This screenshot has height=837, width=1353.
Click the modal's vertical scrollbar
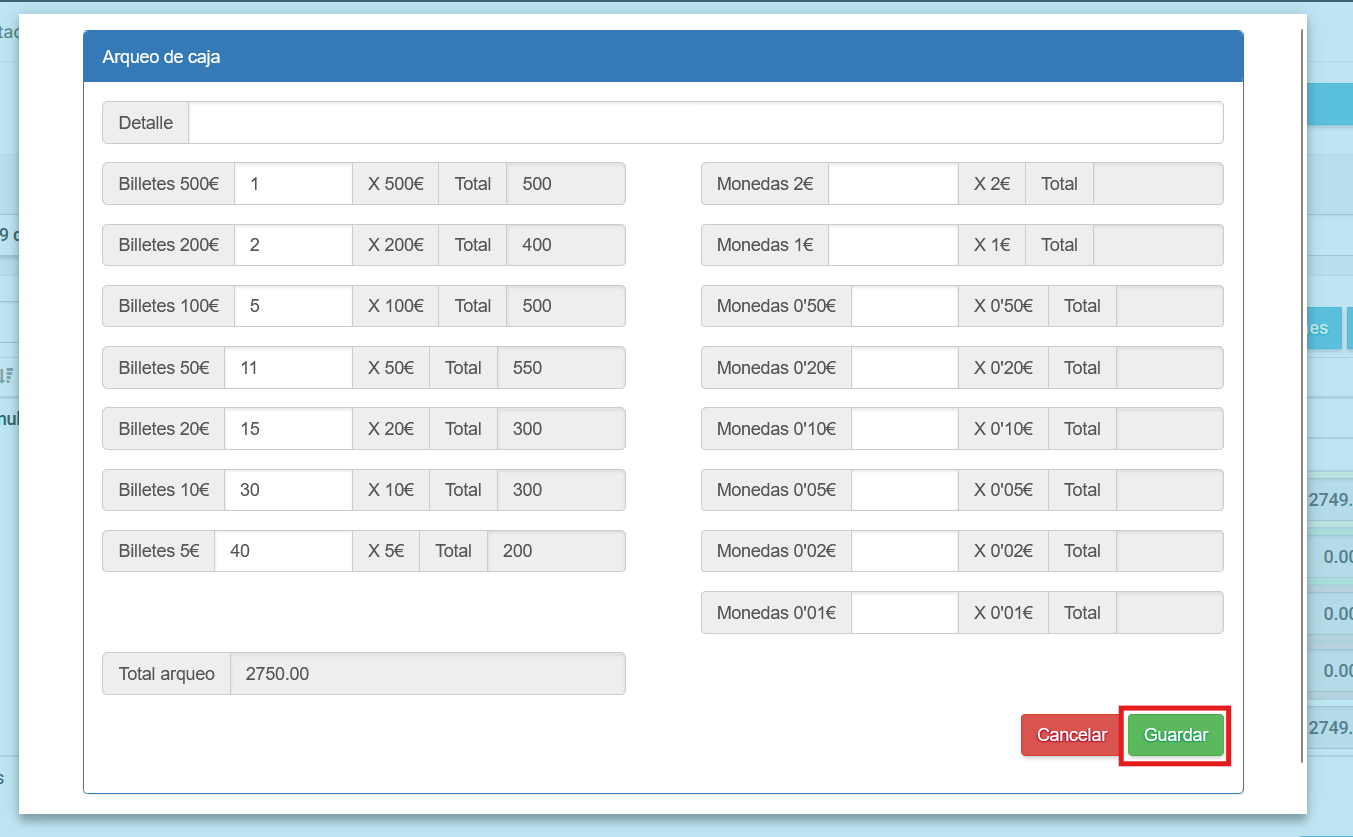tap(1301, 400)
